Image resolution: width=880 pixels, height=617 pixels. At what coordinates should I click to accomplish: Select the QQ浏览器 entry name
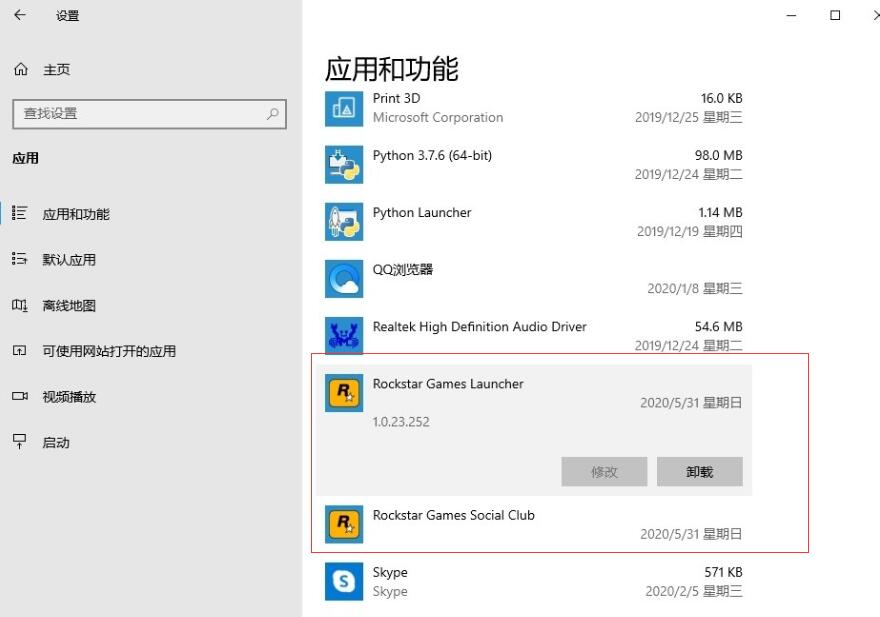click(403, 269)
